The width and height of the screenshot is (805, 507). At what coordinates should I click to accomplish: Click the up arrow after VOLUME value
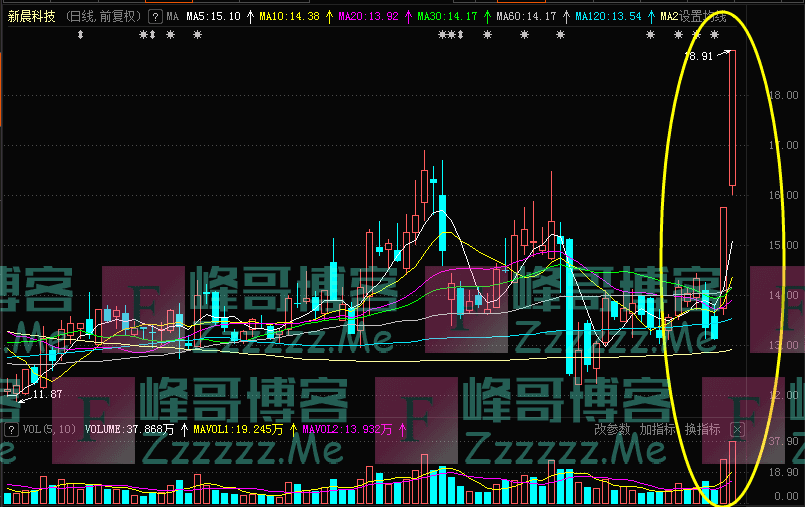[x=183, y=429]
